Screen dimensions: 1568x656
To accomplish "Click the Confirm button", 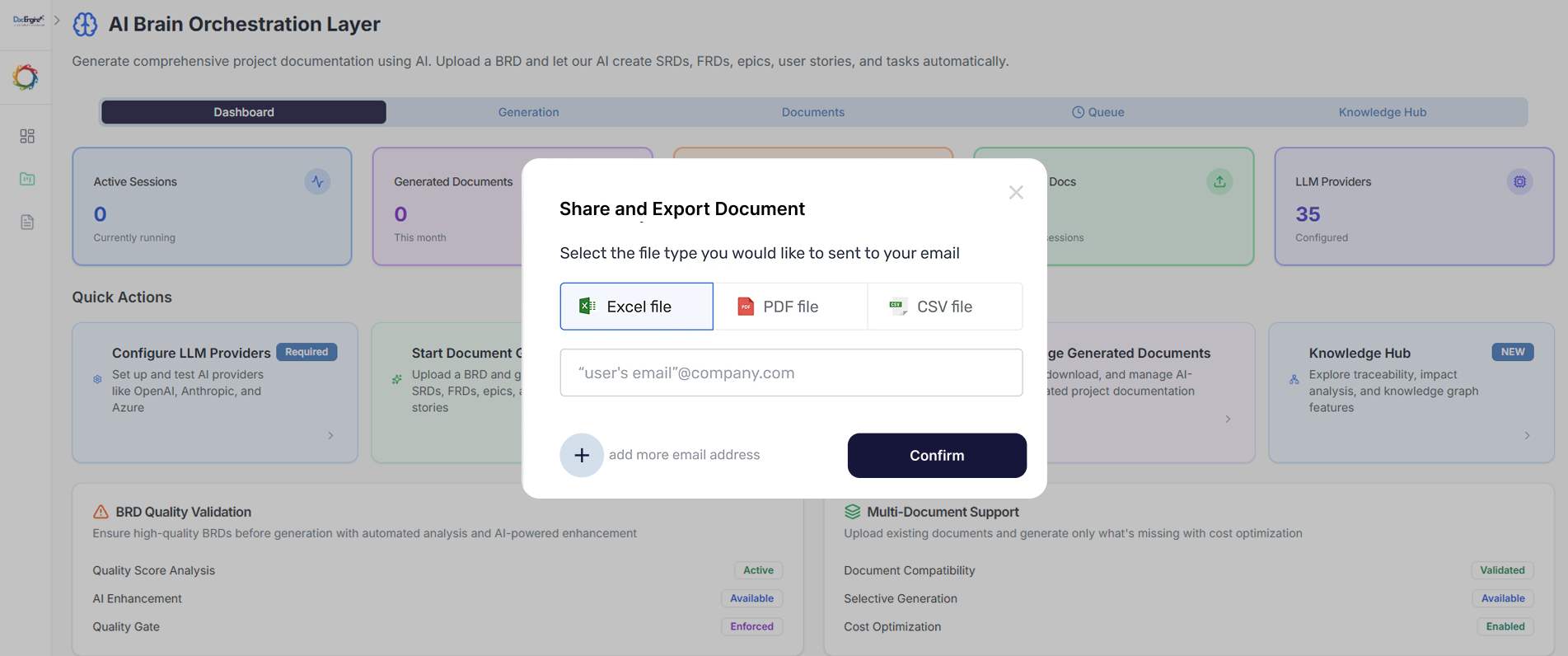I will click(937, 456).
